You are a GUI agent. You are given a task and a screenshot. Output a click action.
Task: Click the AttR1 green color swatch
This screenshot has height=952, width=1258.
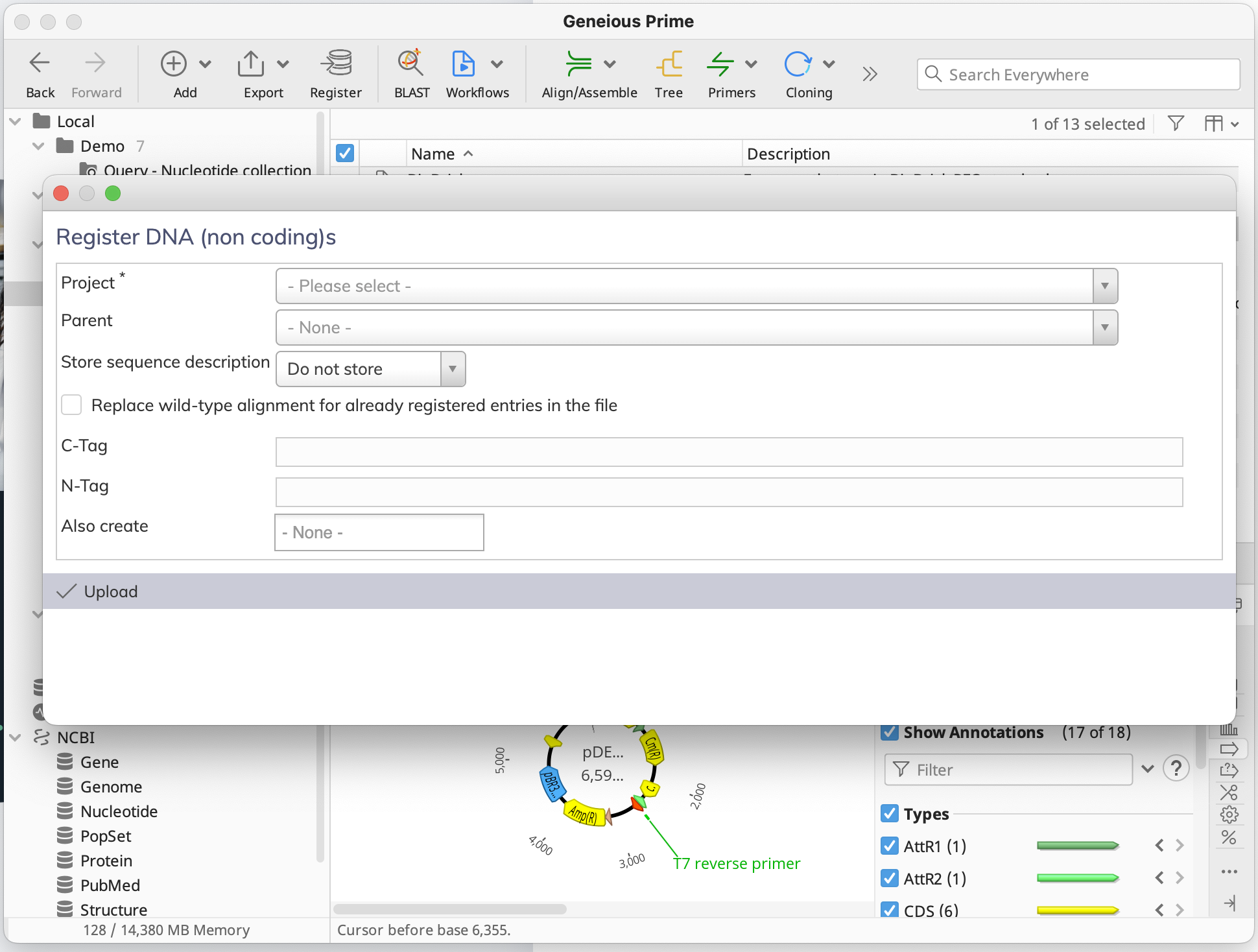(x=1078, y=846)
